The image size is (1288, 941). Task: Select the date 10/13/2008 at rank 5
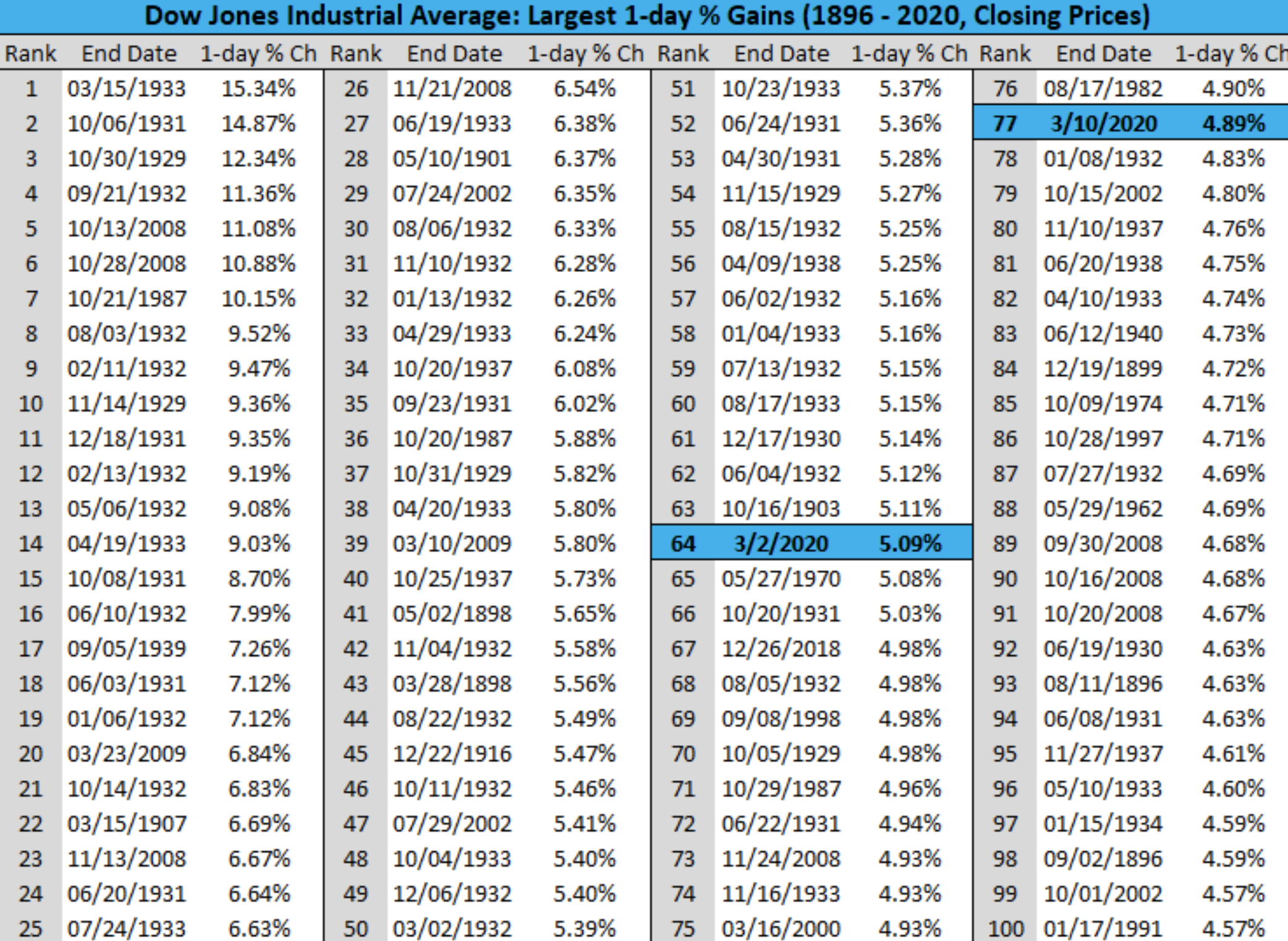click(x=127, y=228)
